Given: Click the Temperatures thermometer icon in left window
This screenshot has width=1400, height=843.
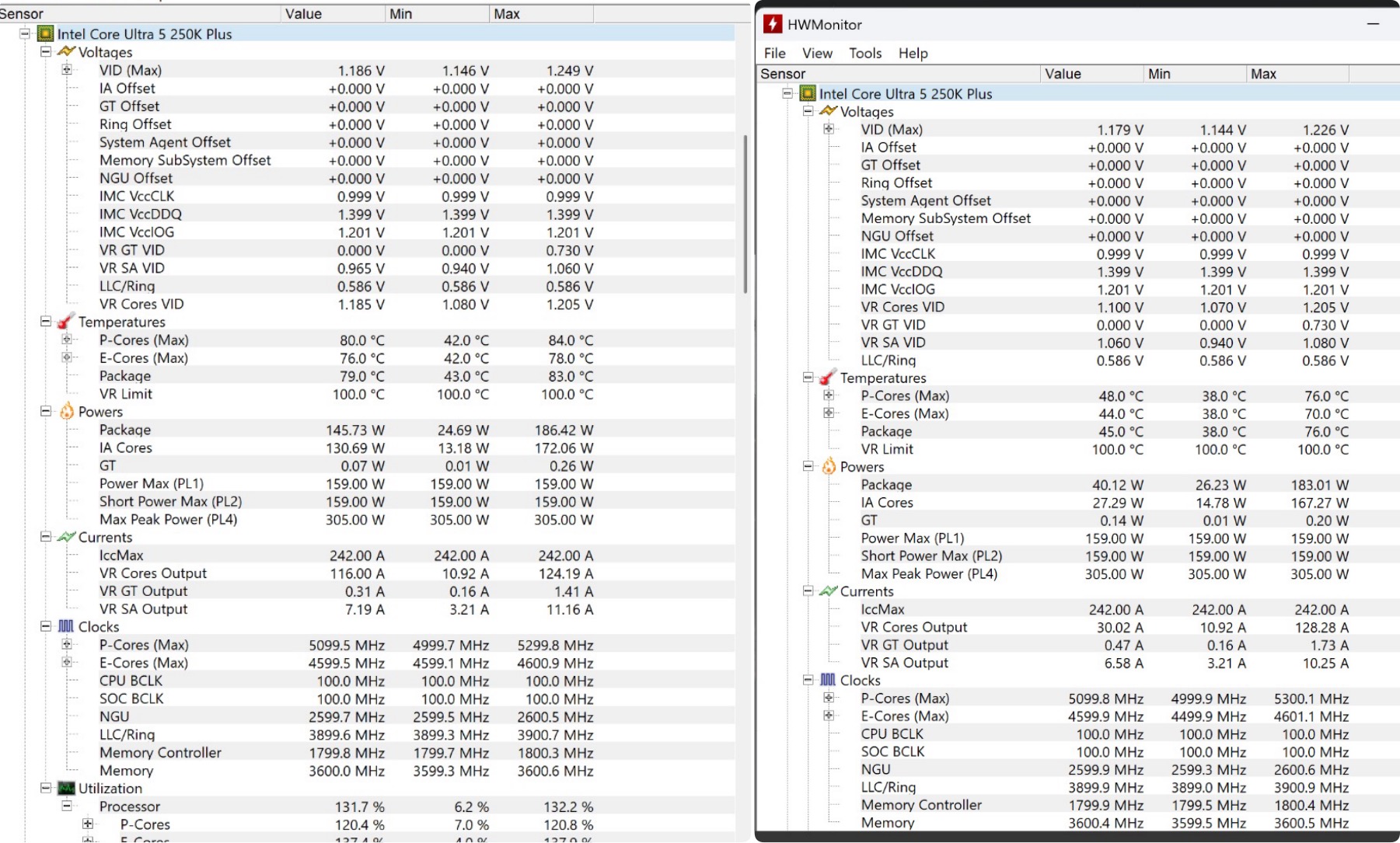Looking at the screenshot, I should (67, 322).
